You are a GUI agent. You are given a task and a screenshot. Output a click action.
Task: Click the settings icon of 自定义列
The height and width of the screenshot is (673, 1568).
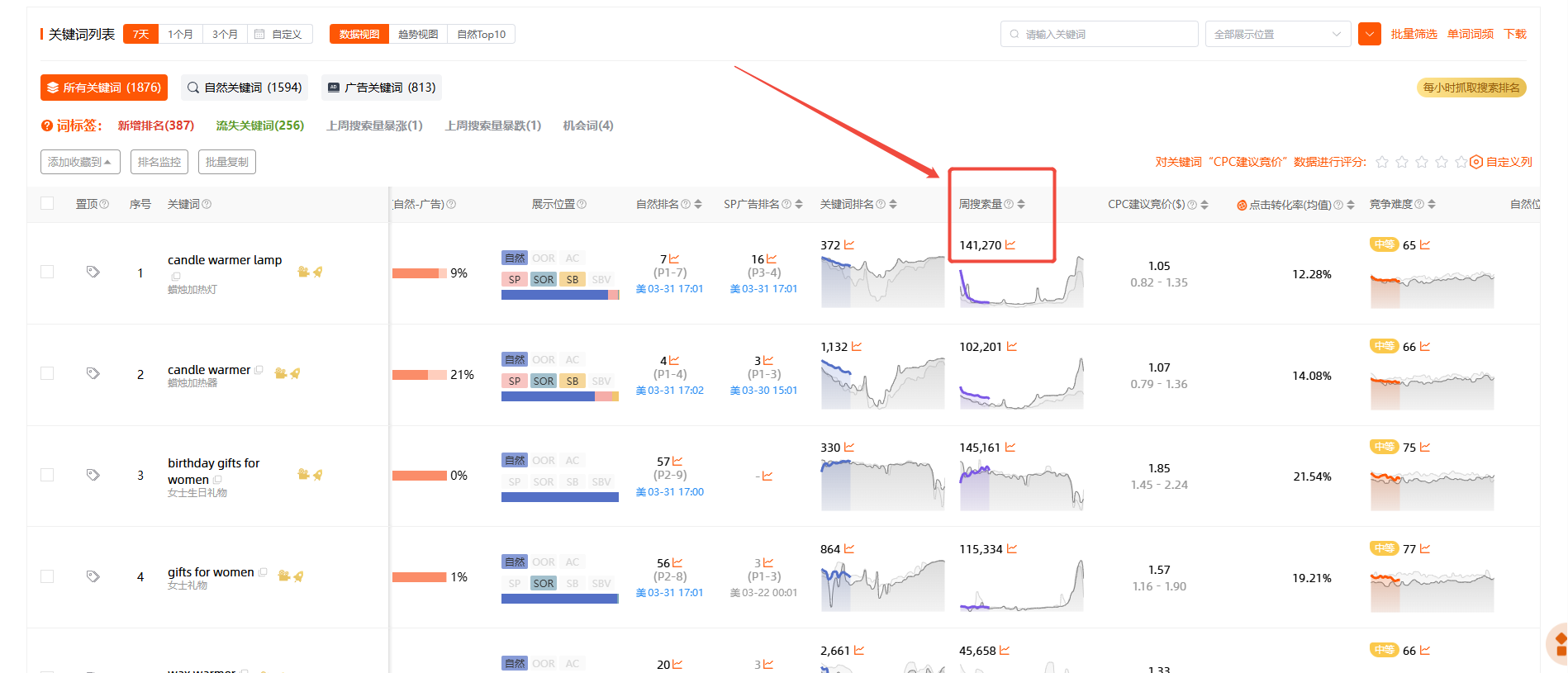(x=1476, y=162)
